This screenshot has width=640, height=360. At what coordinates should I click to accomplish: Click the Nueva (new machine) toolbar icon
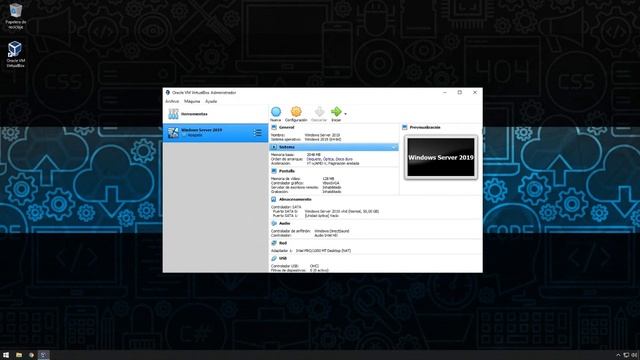coord(276,112)
